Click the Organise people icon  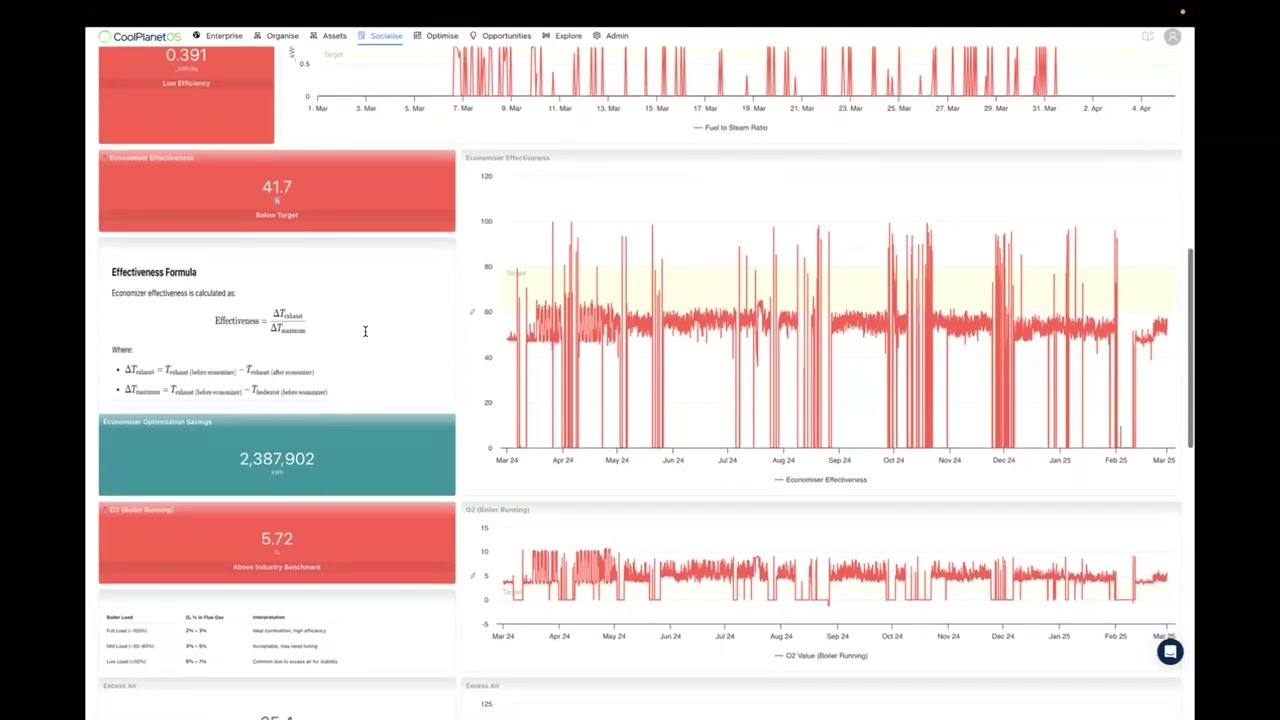tap(257, 36)
